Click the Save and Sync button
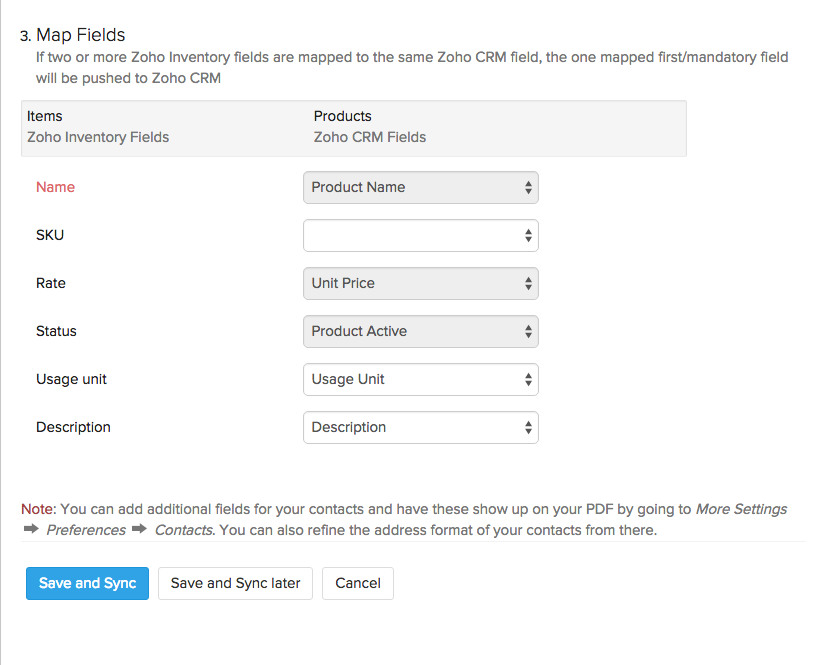This screenshot has height=665, width=836. [87, 583]
